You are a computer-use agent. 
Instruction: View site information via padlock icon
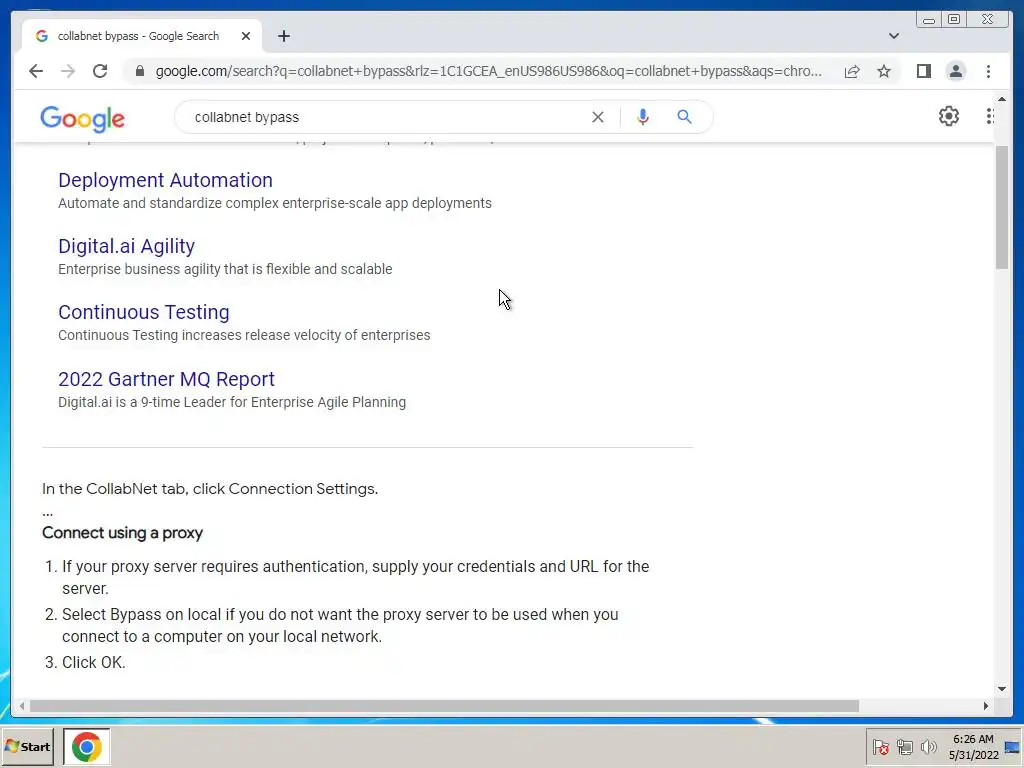point(139,71)
